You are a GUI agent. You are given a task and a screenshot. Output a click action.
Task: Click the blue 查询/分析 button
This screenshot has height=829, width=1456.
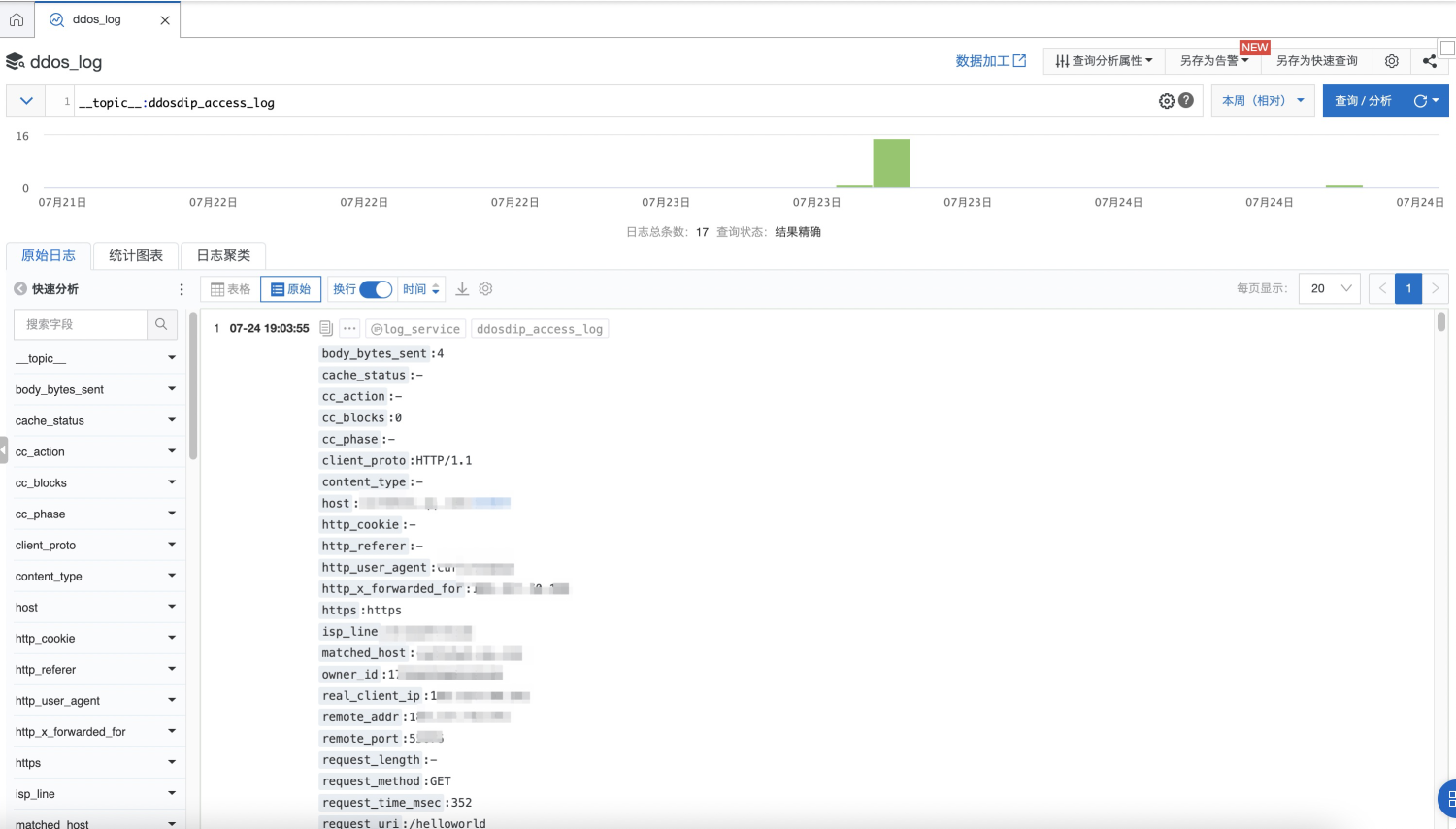pyautogui.click(x=1363, y=100)
